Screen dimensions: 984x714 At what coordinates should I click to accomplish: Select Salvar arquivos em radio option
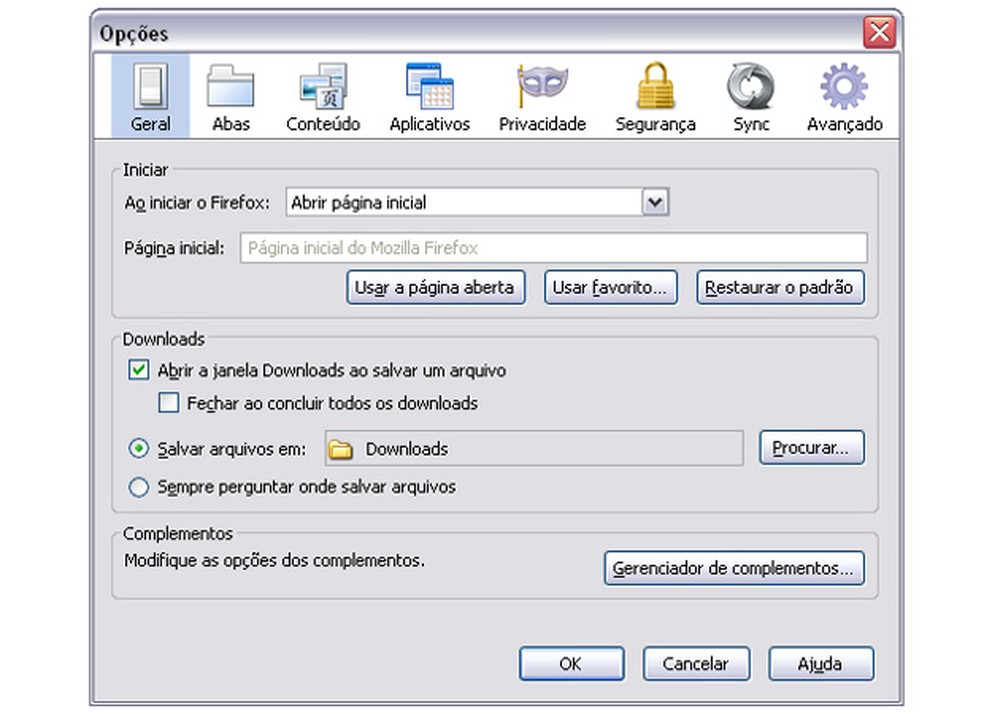(x=139, y=449)
